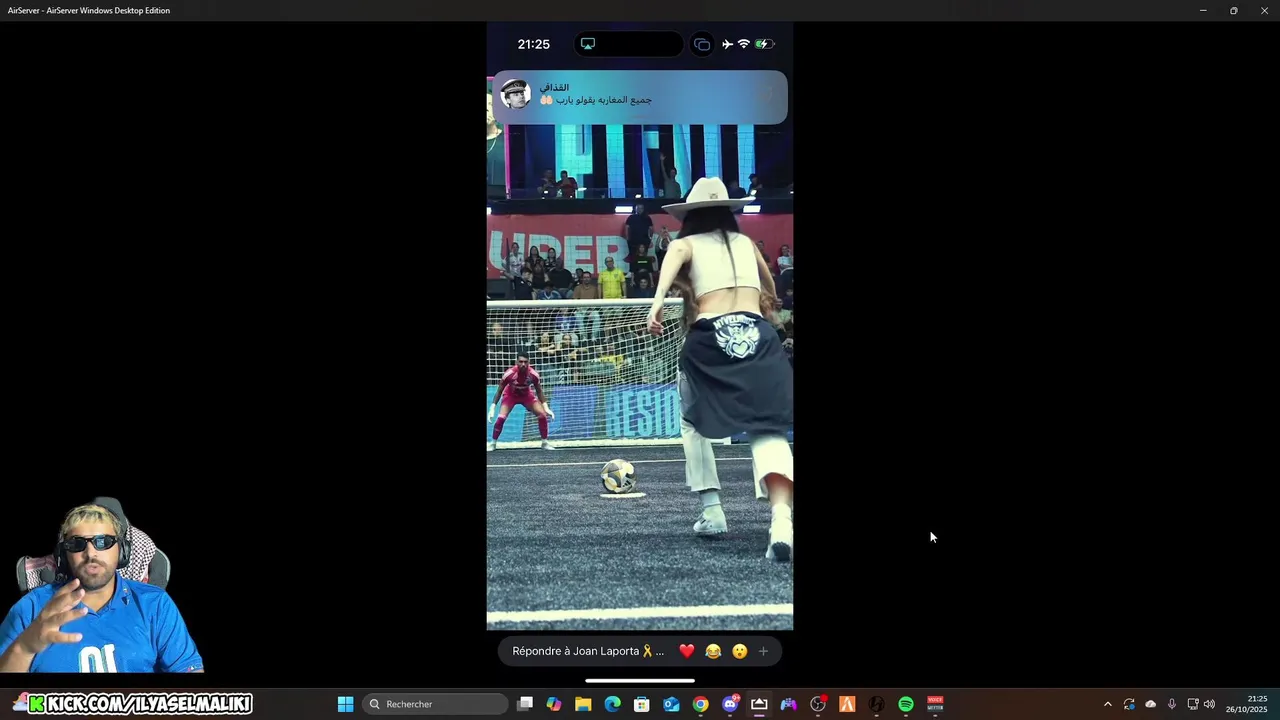Image resolution: width=1280 pixels, height=720 pixels.
Task: Open the black circular app icon in taskbar
Action: [876, 704]
